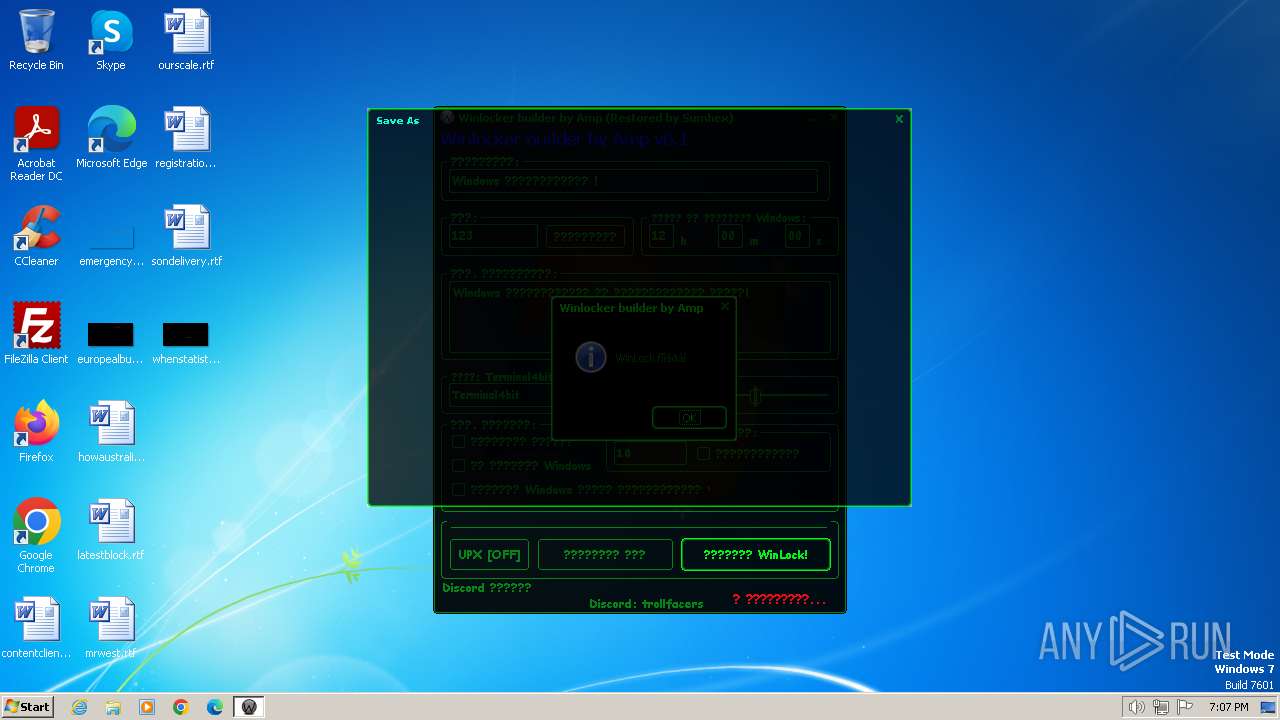Launch Skype from the desktop
The width and height of the screenshot is (1280, 720).
coord(111,41)
